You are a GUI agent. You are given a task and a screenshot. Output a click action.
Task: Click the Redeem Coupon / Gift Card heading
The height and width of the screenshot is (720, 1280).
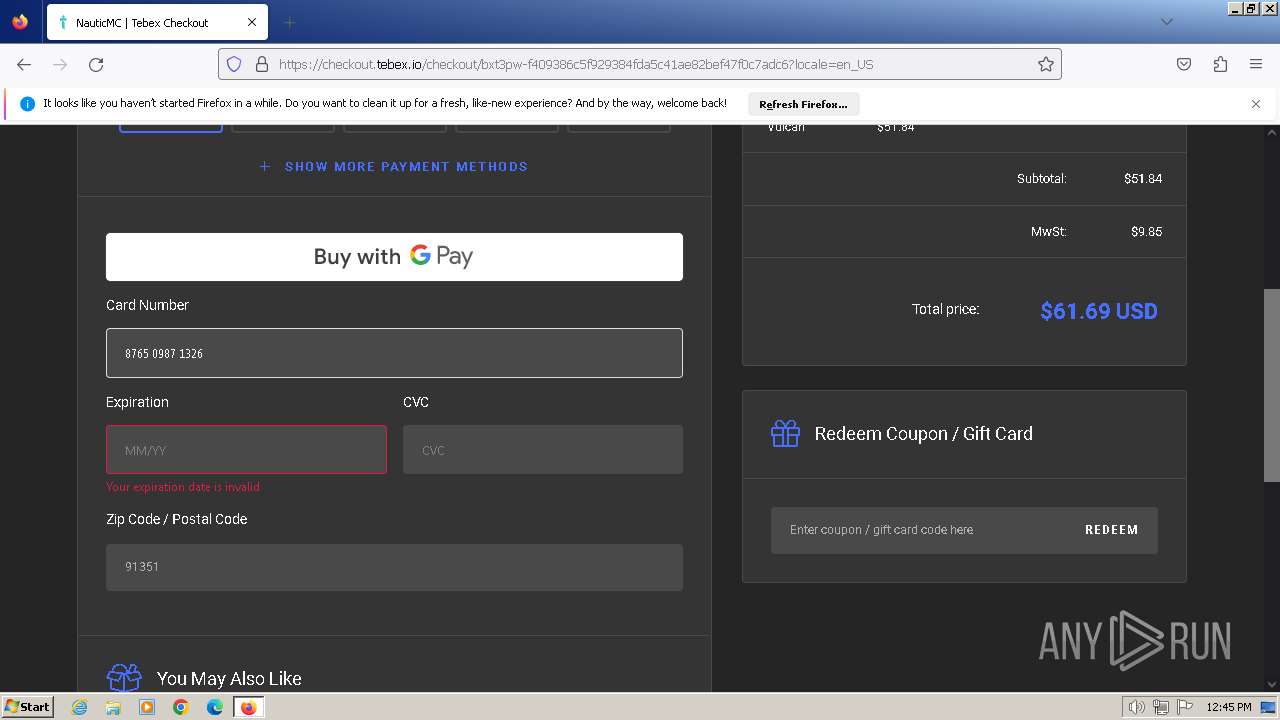click(923, 434)
